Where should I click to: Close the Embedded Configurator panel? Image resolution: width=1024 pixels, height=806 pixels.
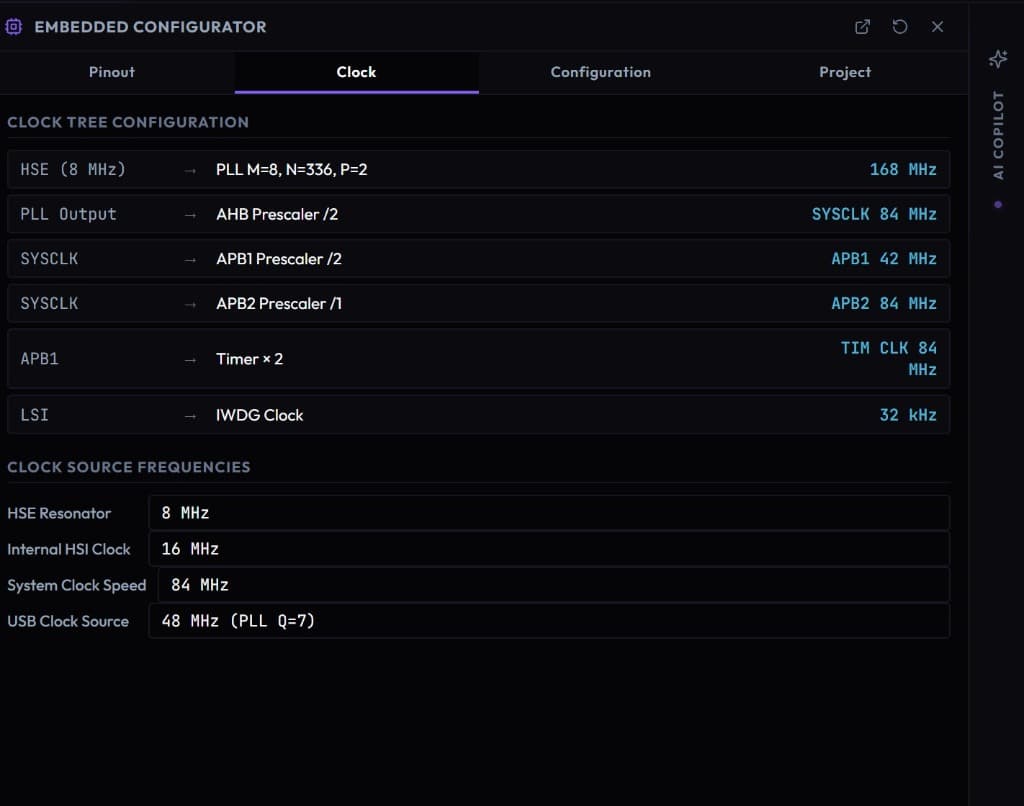937,27
